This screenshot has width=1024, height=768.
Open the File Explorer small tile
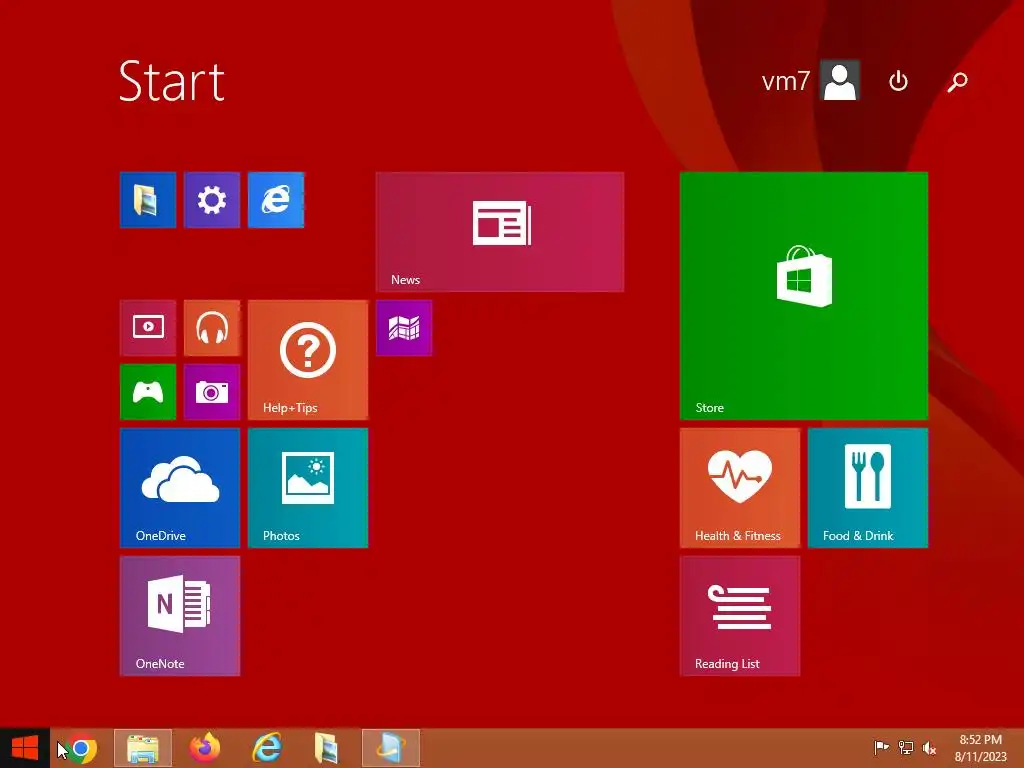[x=148, y=200]
